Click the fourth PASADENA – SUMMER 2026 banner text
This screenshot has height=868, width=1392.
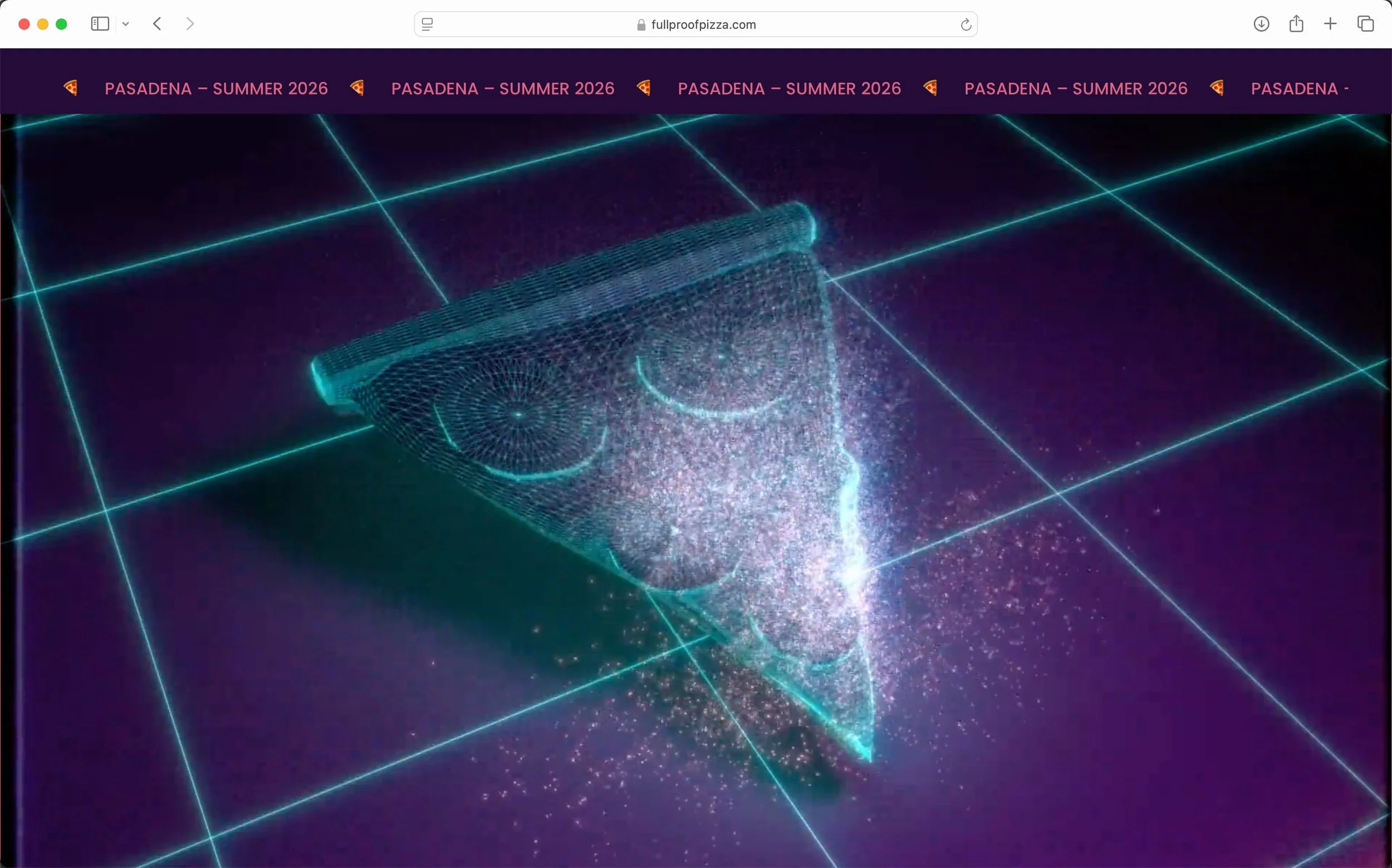point(1075,89)
